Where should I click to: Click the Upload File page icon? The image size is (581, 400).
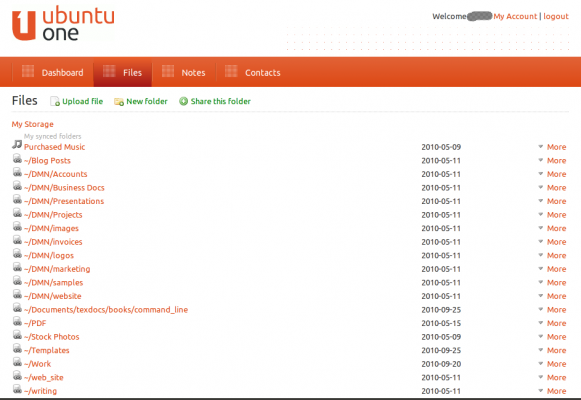point(55,101)
